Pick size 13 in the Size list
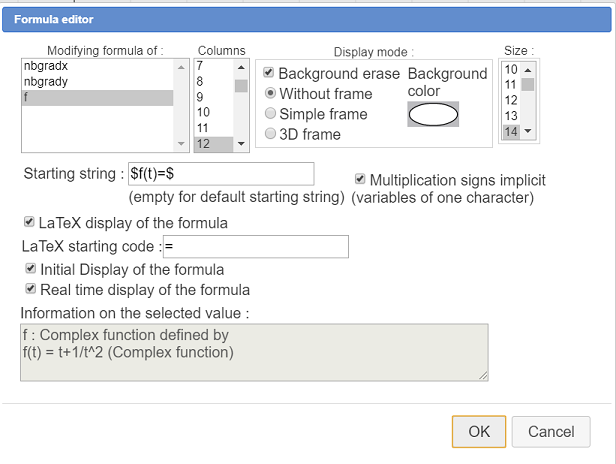The height and width of the screenshot is (464, 616). click(511, 116)
